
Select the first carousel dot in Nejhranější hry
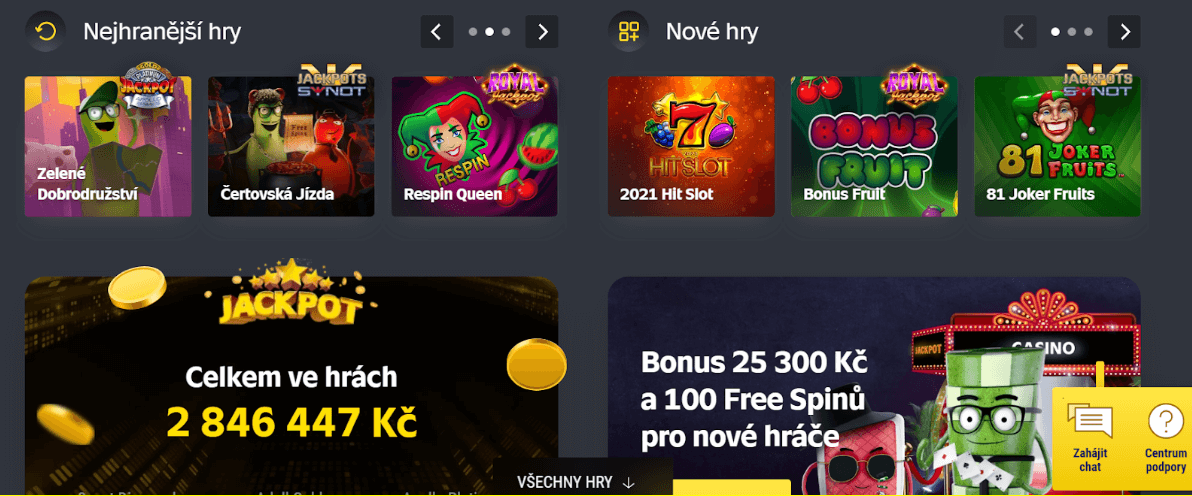pyautogui.click(x=473, y=32)
